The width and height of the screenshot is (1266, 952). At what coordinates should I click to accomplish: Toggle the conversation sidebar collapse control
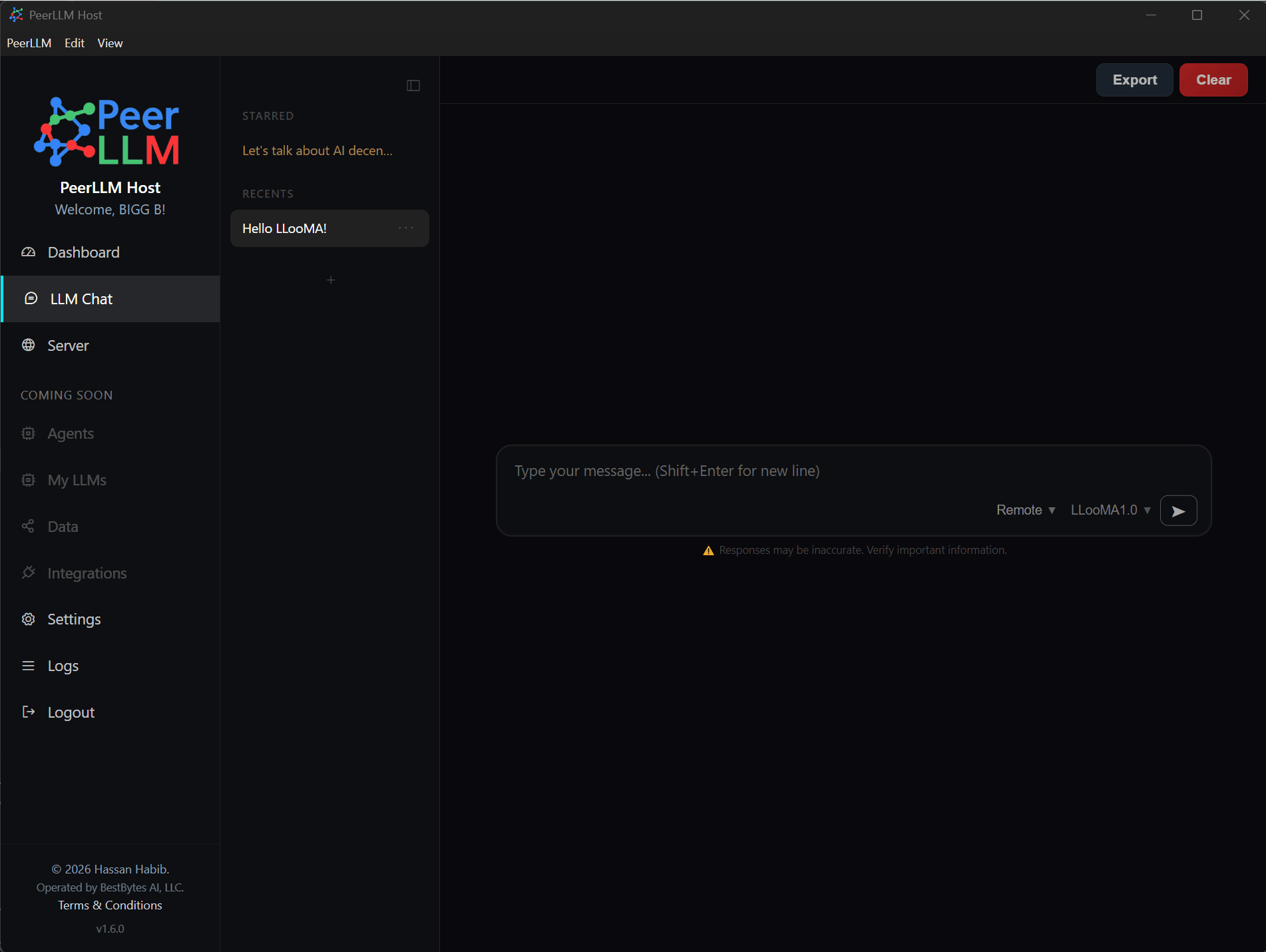point(413,85)
